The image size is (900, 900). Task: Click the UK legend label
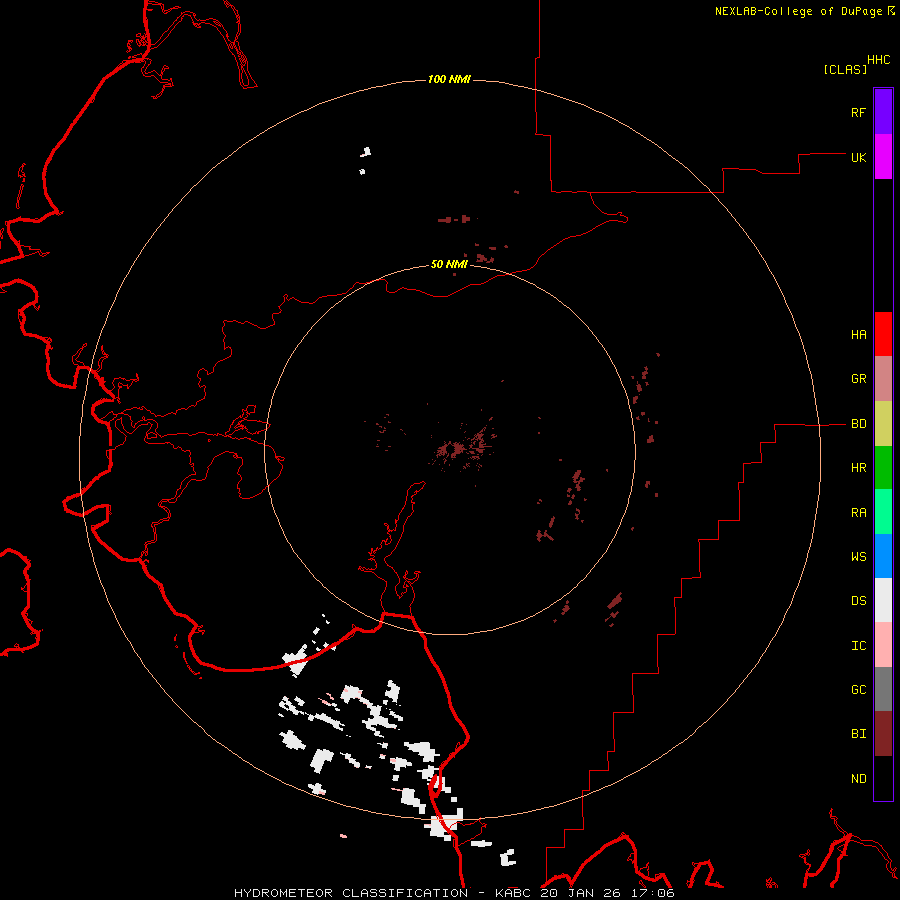[x=858, y=157]
